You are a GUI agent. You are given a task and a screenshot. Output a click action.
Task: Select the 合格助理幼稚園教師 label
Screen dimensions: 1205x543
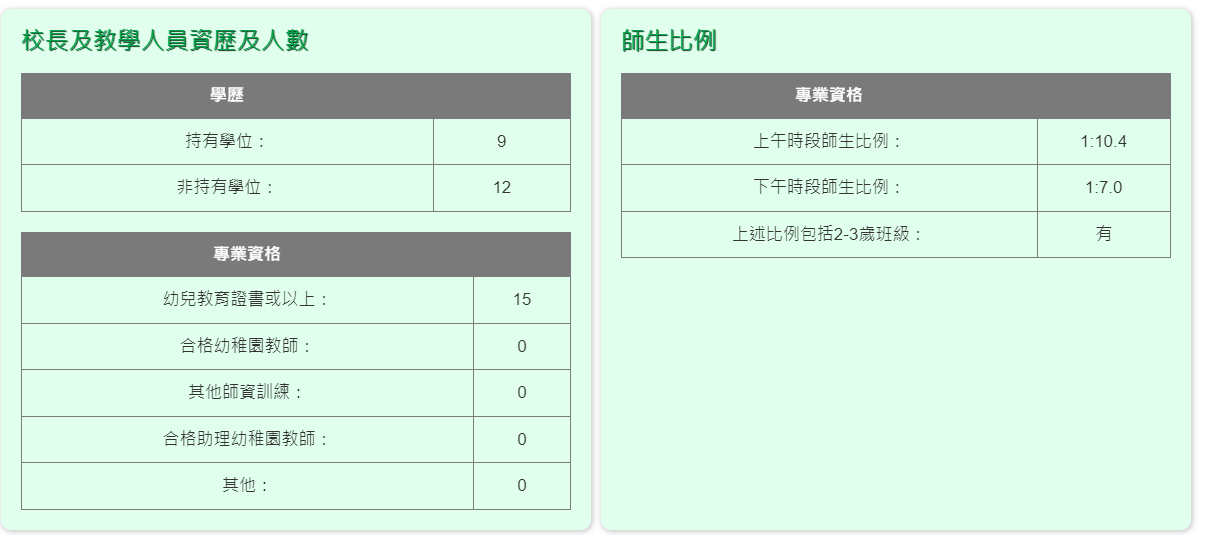tap(247, 439)
